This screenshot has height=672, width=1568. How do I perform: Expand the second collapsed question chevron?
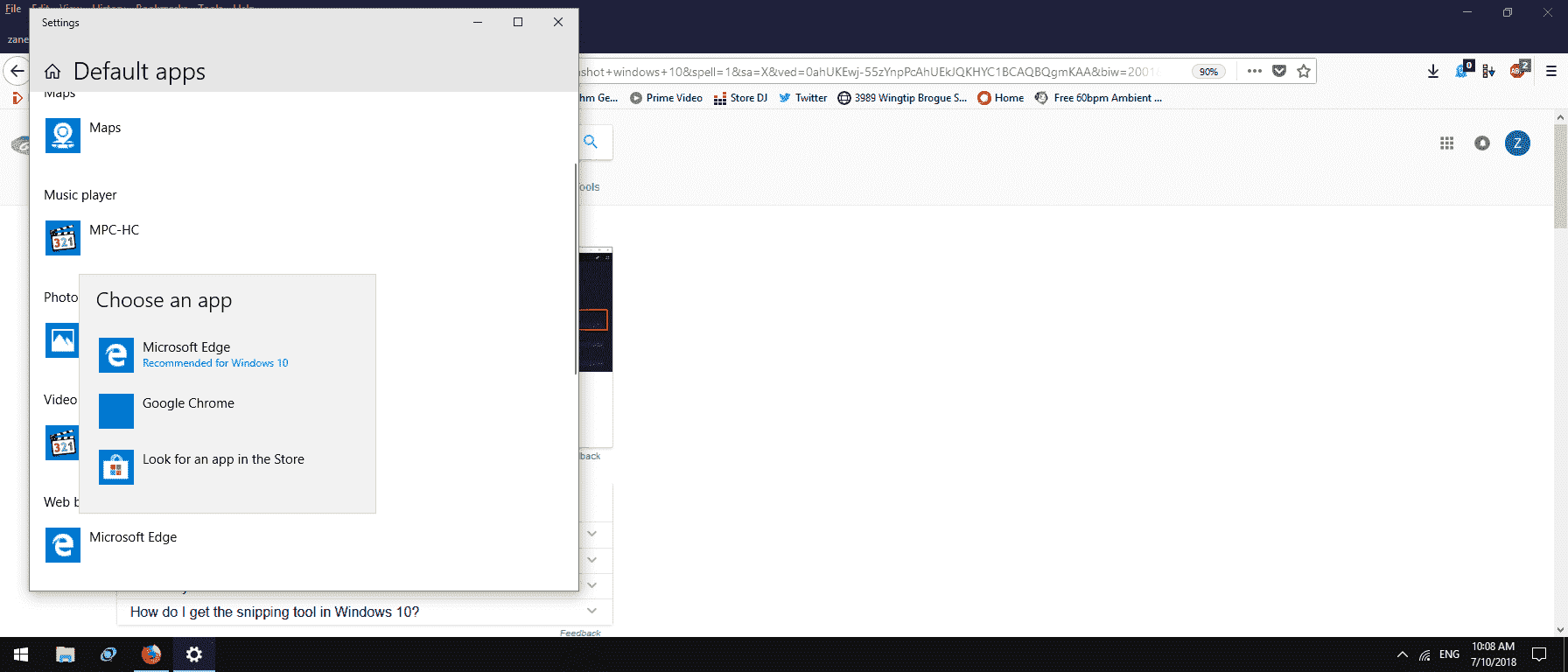coord(592,559)
